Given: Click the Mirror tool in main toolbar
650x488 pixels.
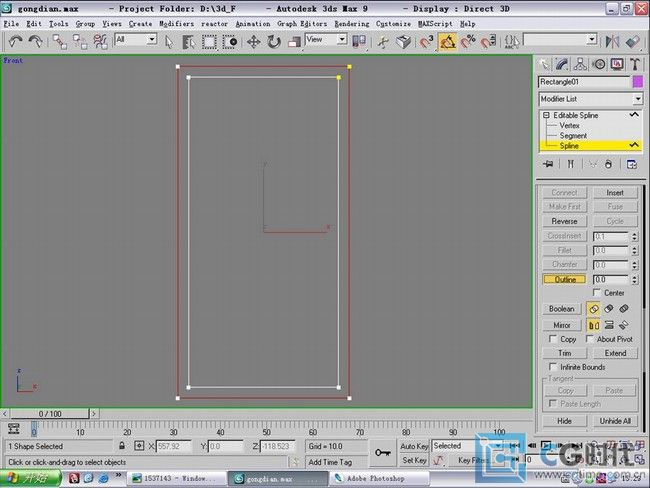Looking at the screenshot, I should point(612,42).
